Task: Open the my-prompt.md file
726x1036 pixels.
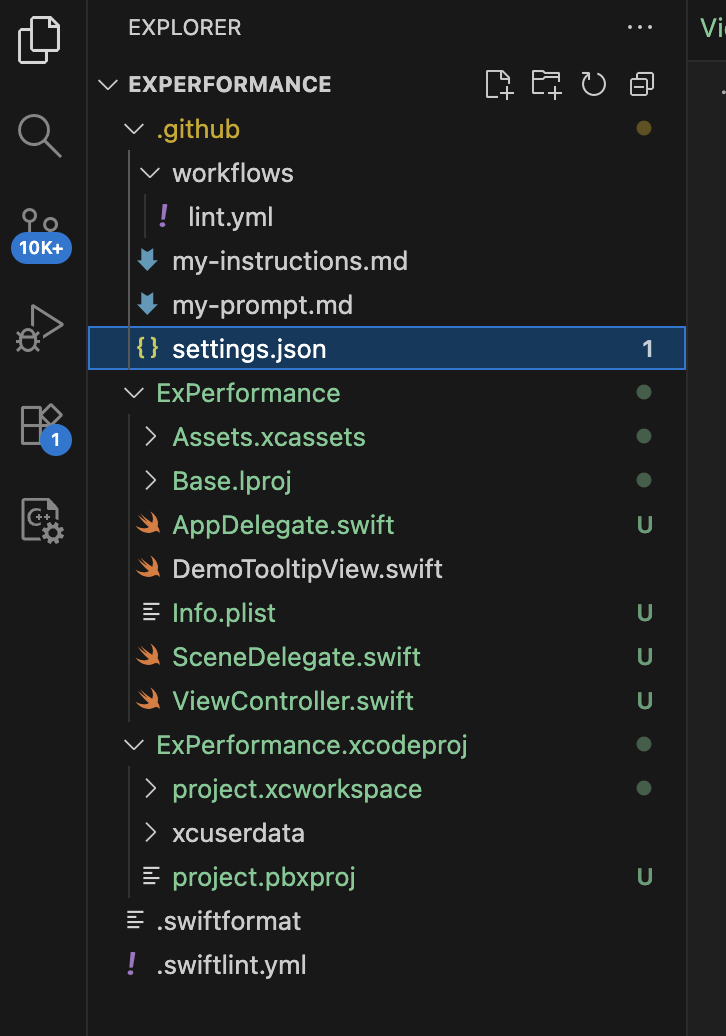Action: point(262,305)
